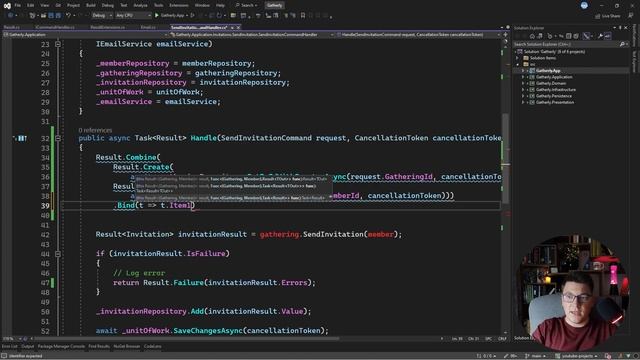Open the View menu
Screen dimensions: 640x360
44,5
